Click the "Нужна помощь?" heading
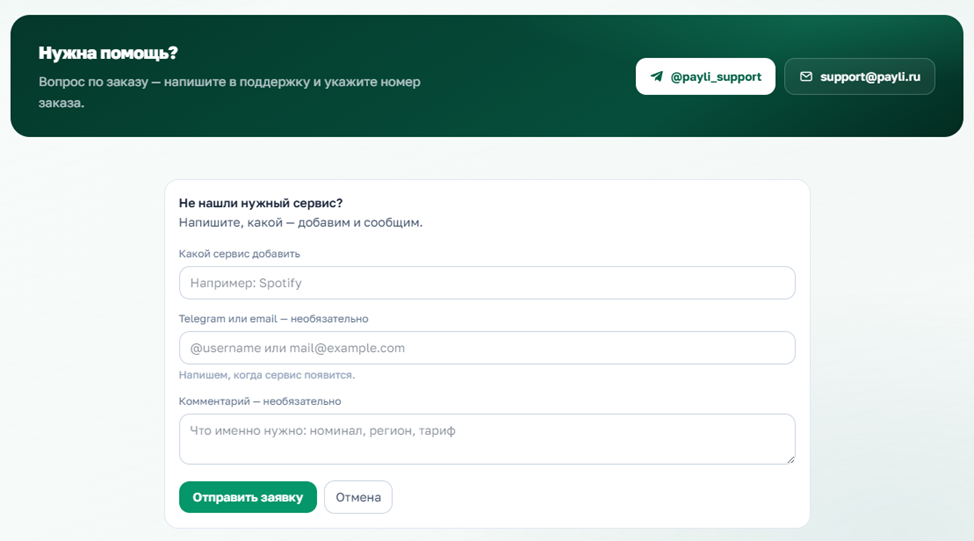974x541 pixels. [108, 53]
